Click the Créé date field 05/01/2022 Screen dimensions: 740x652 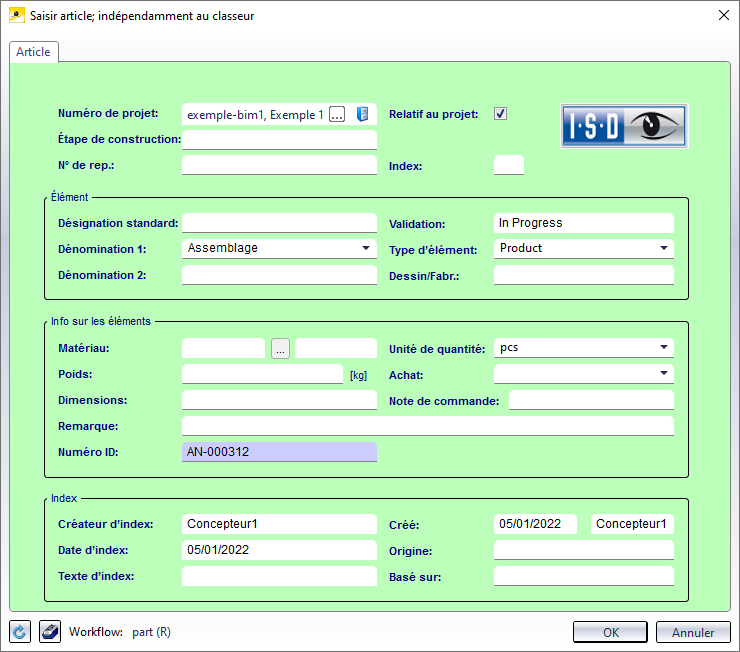point(535,524)
